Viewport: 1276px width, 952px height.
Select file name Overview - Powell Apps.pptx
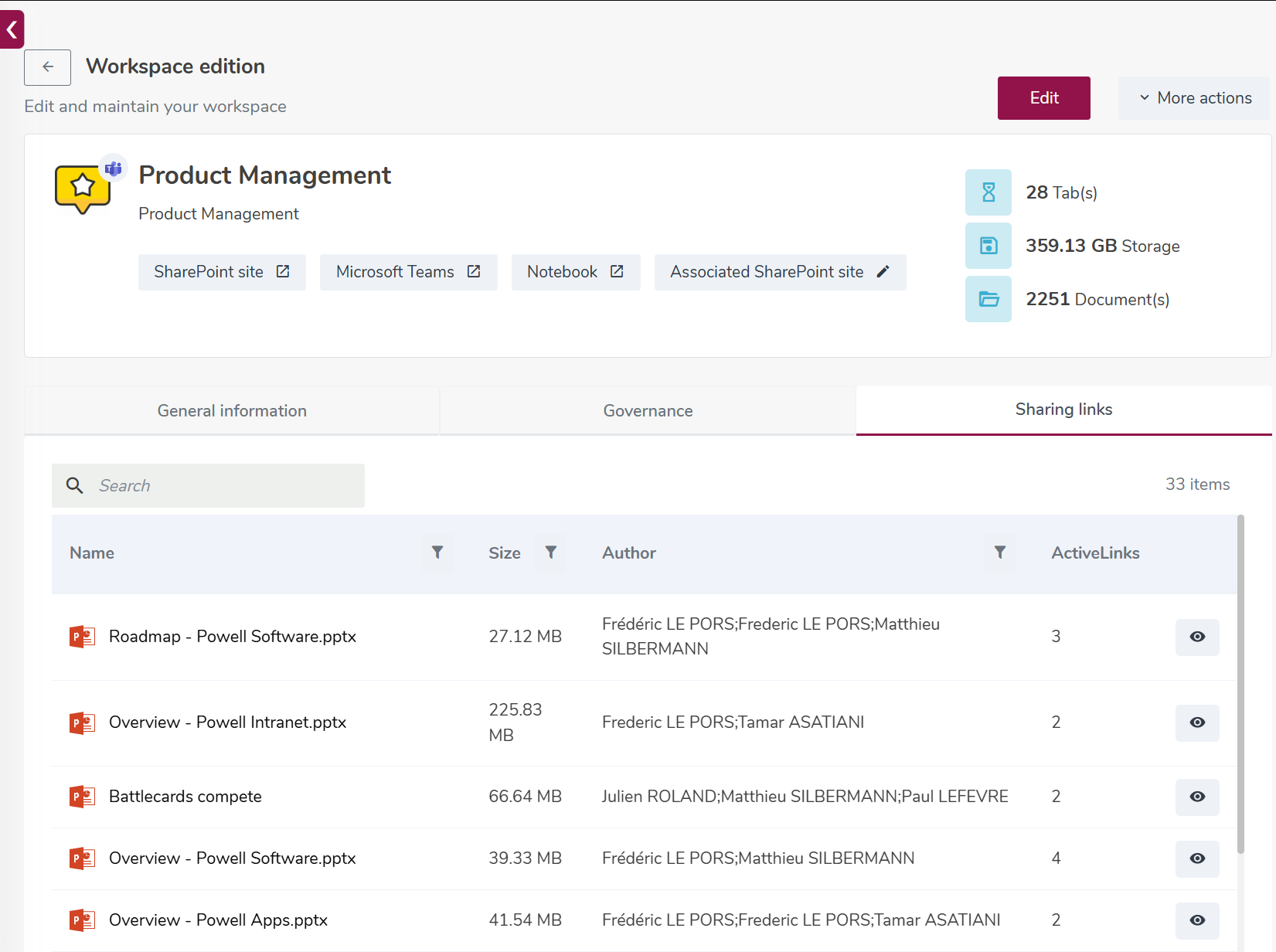[218, 920]
